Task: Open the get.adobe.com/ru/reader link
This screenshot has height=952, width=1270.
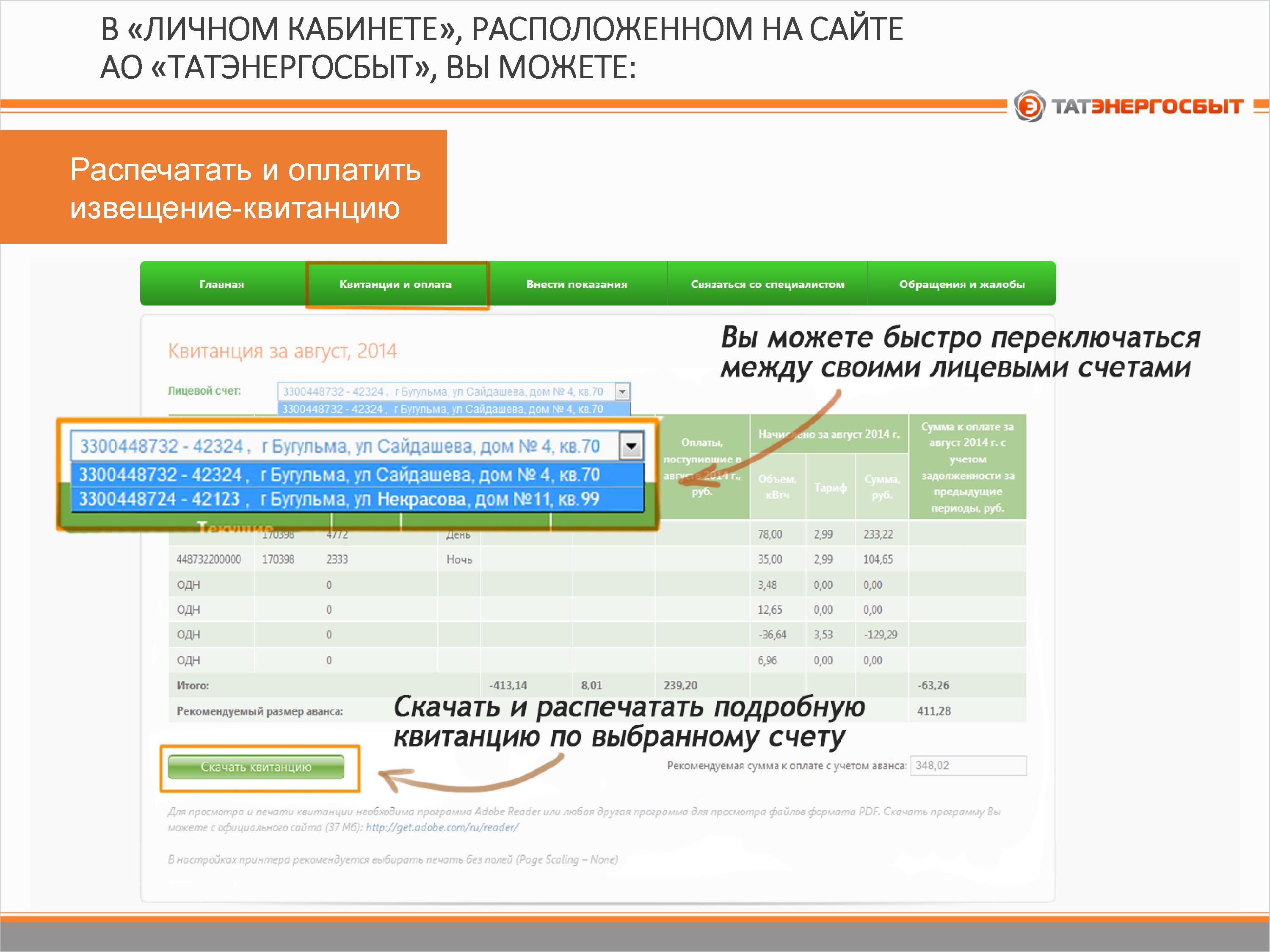Action: (x=442, y=827)
